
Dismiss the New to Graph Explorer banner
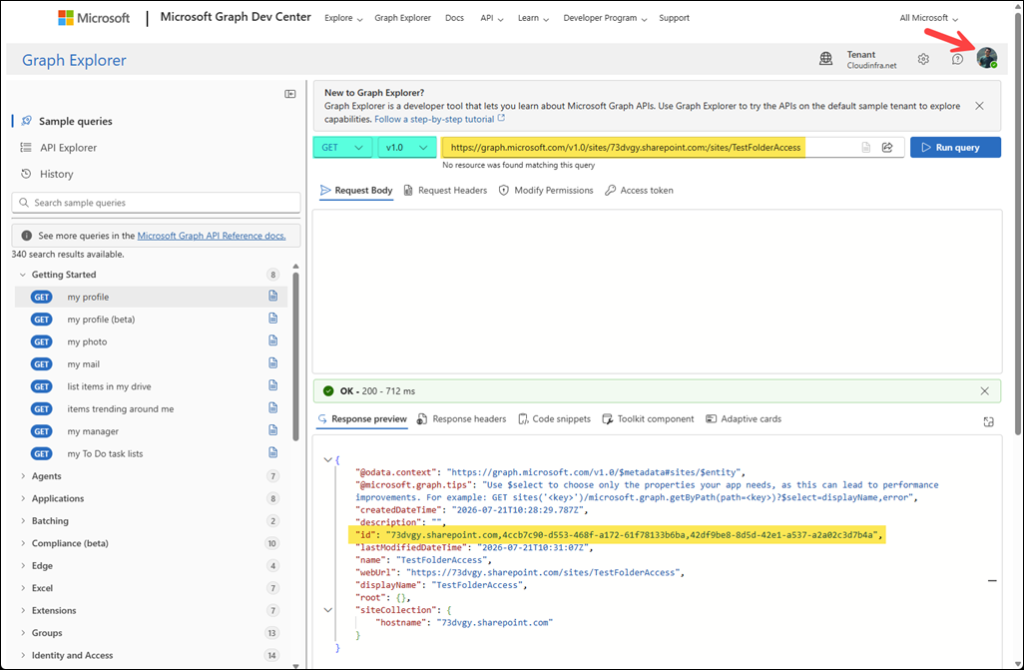coord(979,106)
